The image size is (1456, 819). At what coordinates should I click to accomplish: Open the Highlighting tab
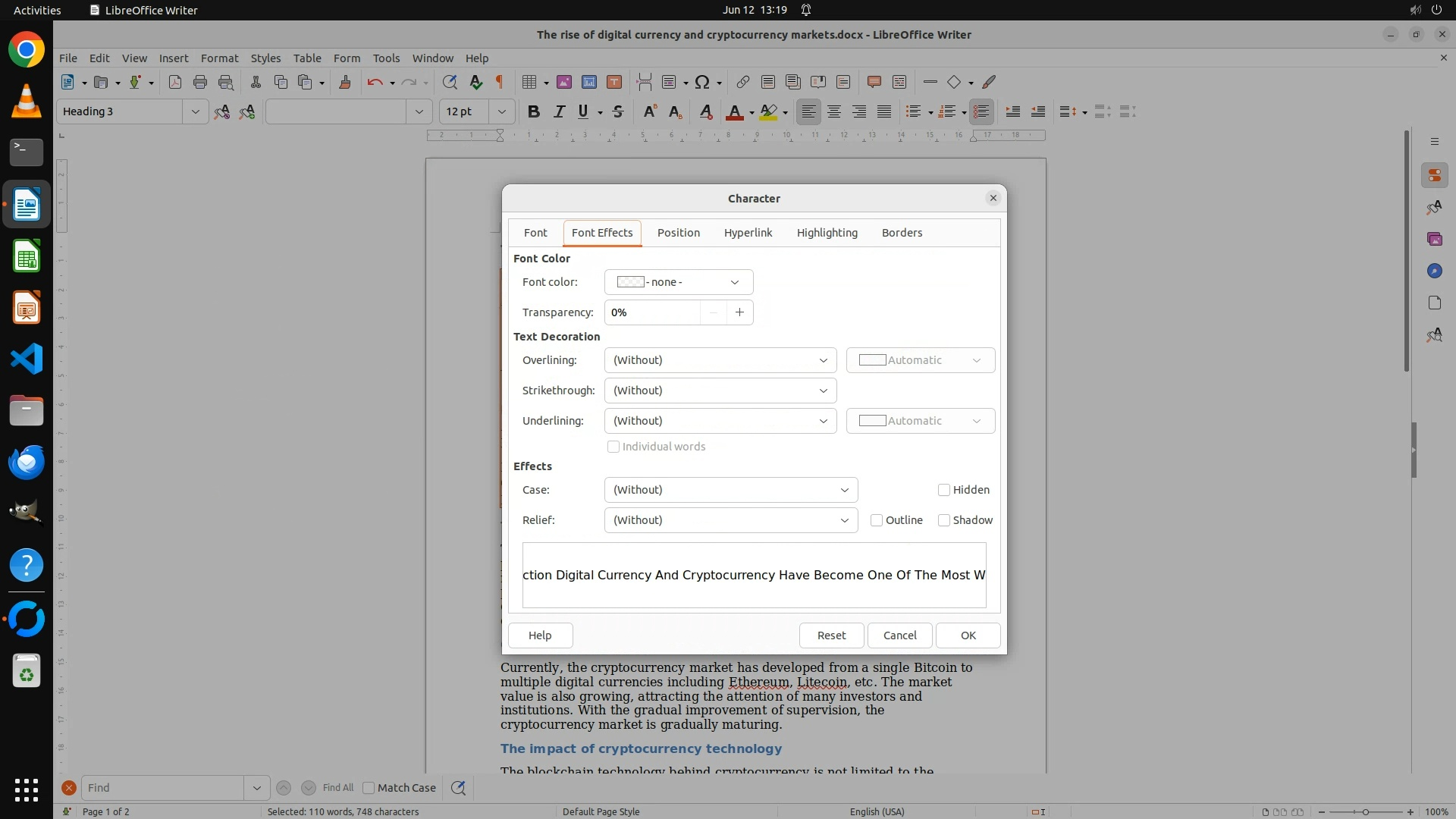[827, 233]
